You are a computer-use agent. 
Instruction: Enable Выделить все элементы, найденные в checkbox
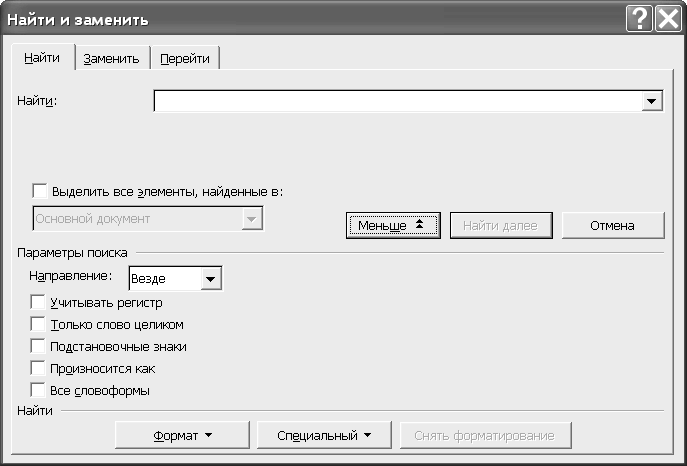click(40, 191)
